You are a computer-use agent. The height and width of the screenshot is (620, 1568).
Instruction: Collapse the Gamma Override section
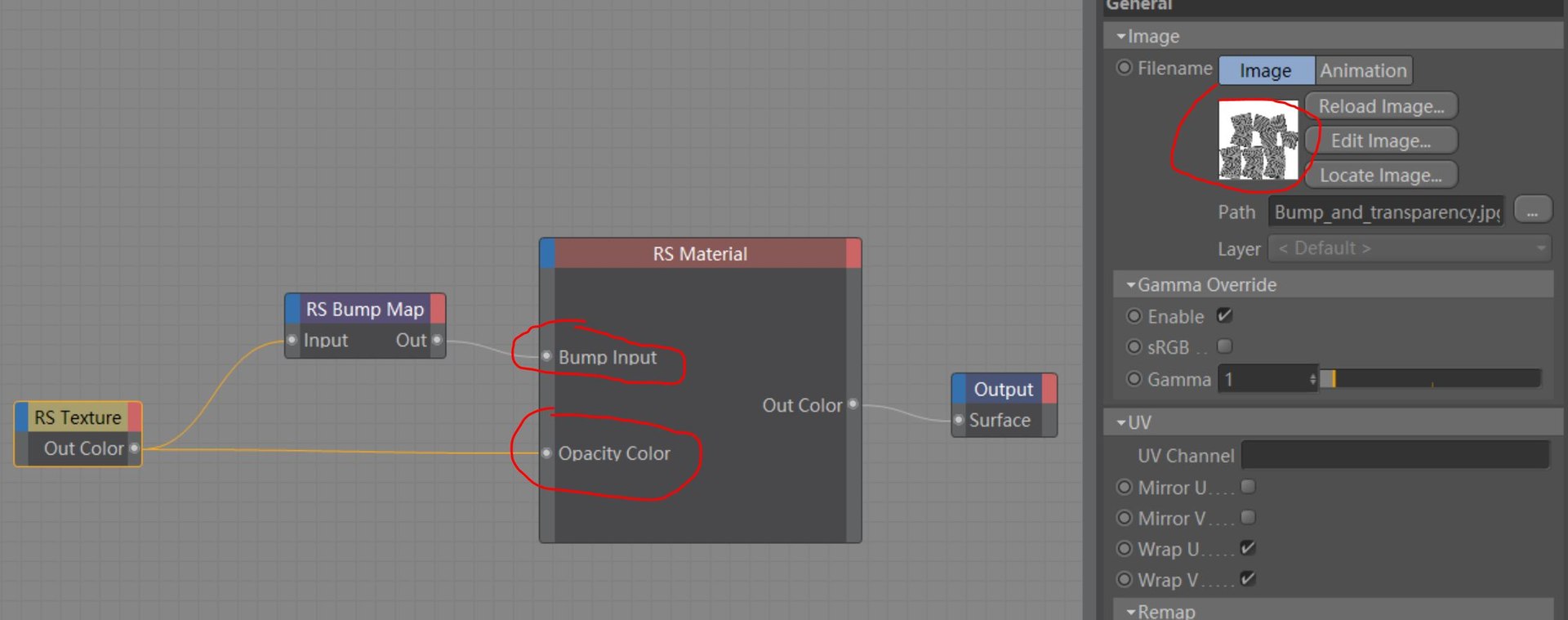(1131, 285)
